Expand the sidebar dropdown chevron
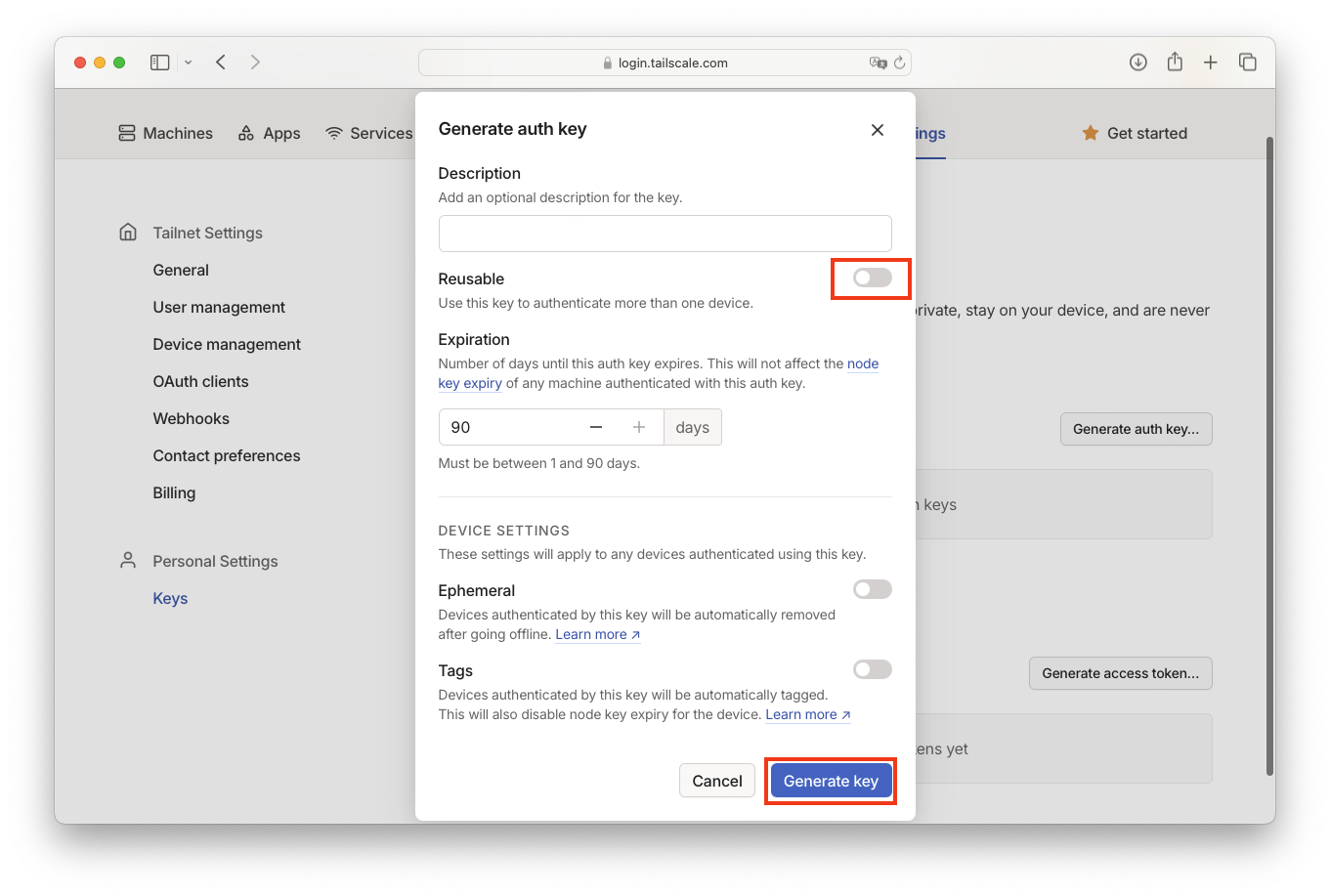The image size is (1330, 896). click(188, 63)
